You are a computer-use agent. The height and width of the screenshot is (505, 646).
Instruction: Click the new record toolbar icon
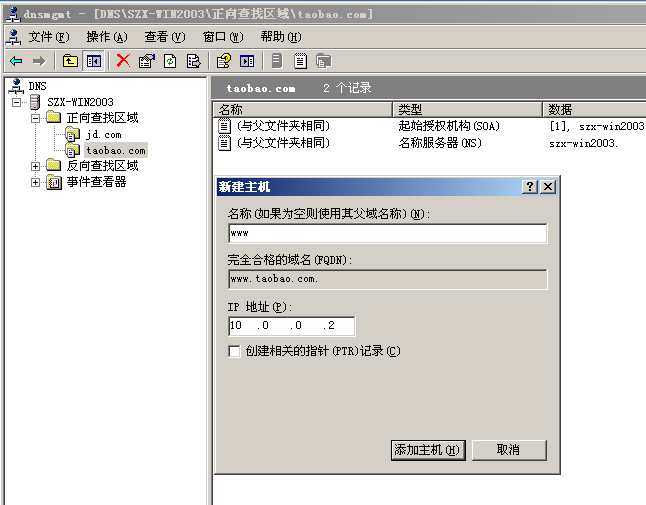click(x=300, y=61)
